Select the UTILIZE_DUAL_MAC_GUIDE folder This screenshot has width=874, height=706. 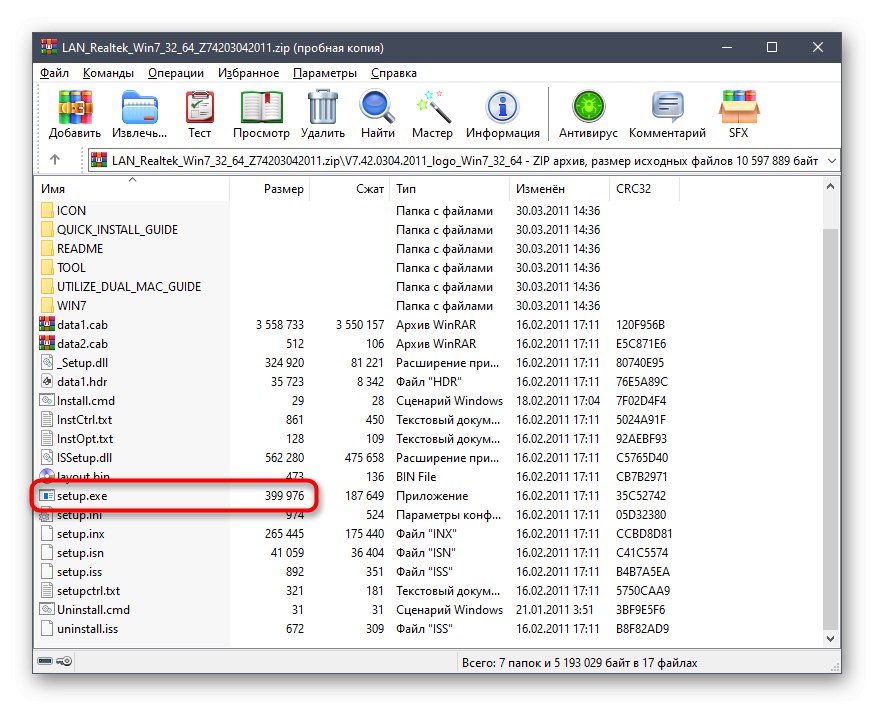click(120, 286)
